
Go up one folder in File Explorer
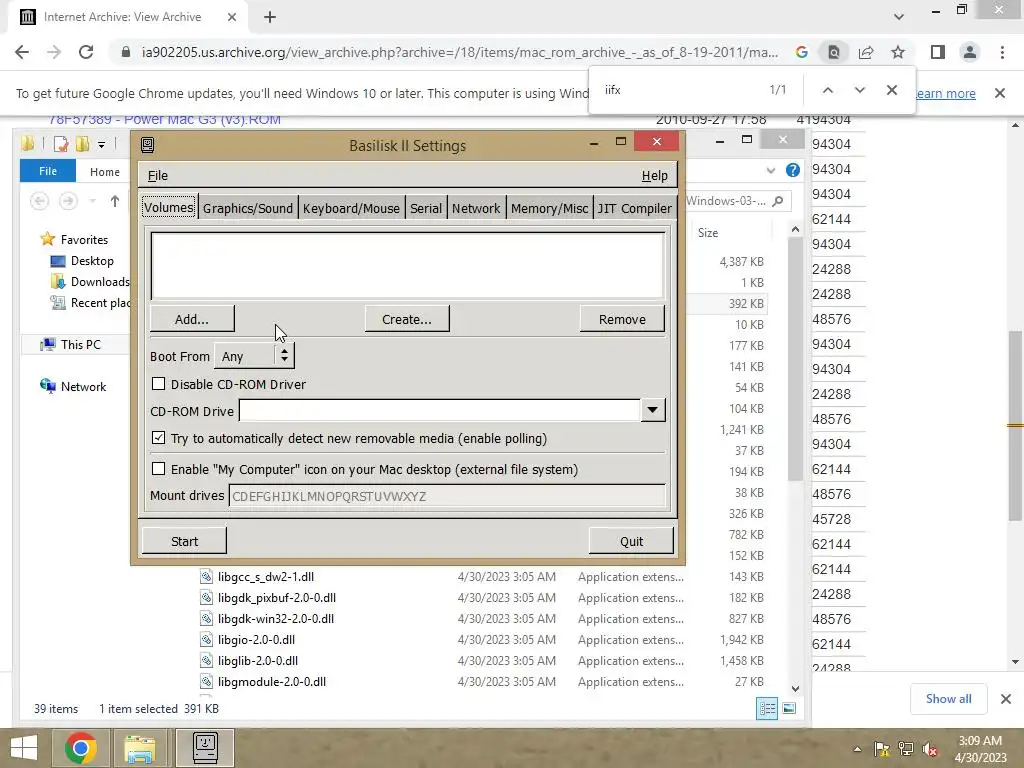point(115,201)
